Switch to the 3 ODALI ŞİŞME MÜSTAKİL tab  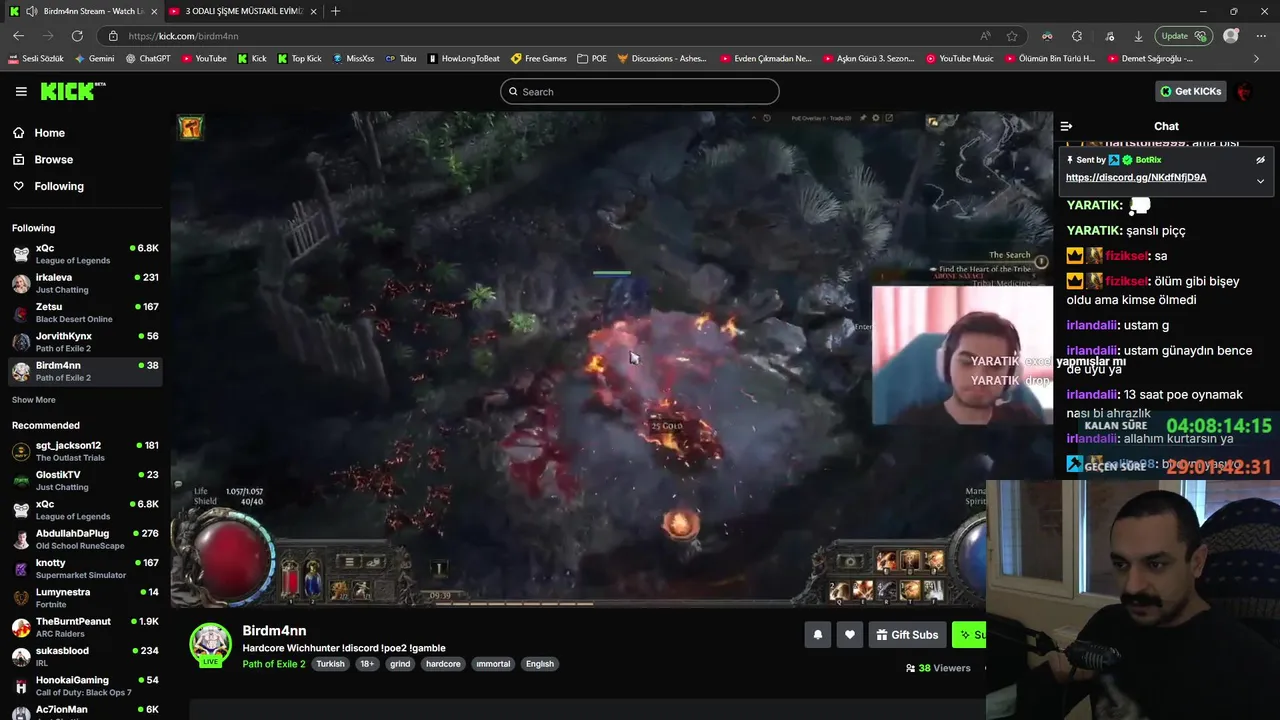(x=243, y=11)
